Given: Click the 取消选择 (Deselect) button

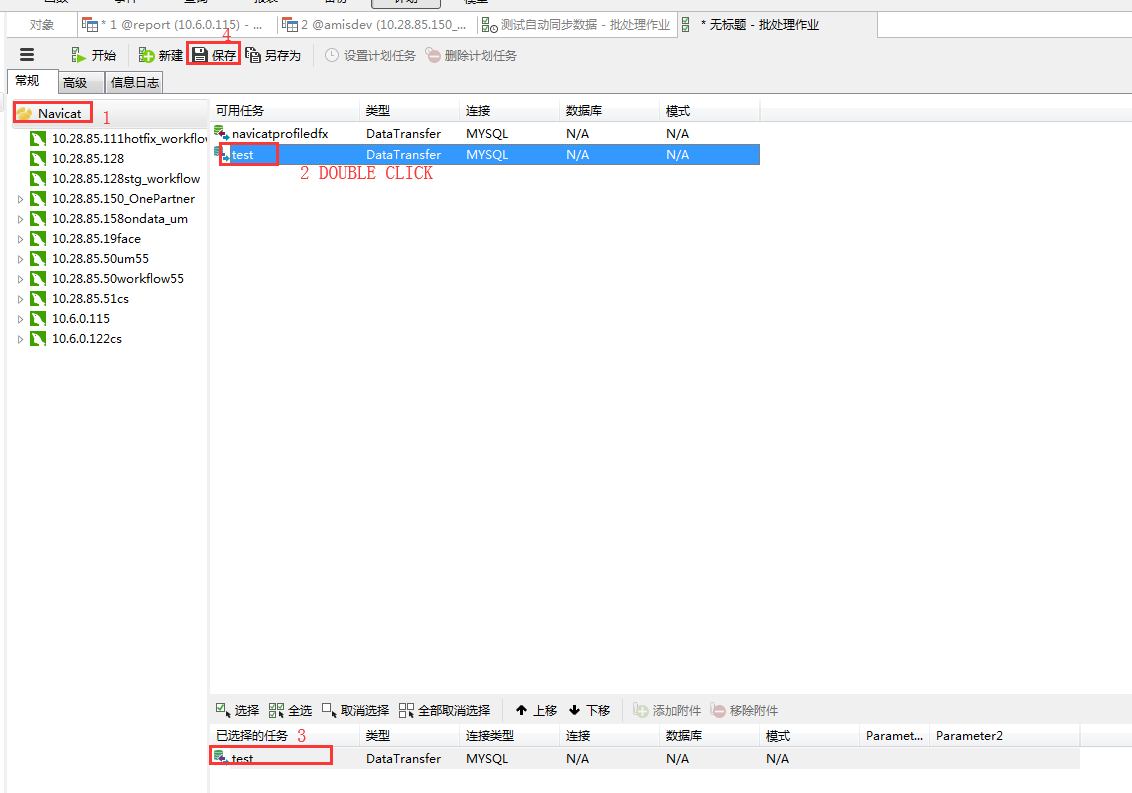Looking at the screenshot, I should pyautogui.click(x=355, y=711).
